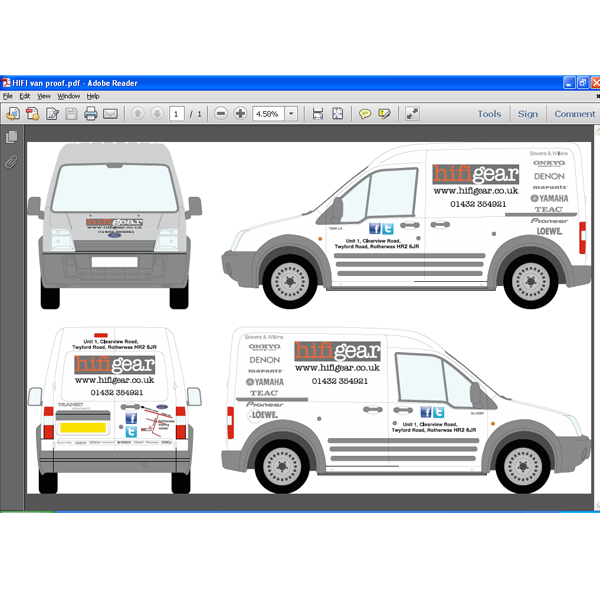Screen dimensions: 600x600
Task: Open the Help menu
Action: (93, 96)
